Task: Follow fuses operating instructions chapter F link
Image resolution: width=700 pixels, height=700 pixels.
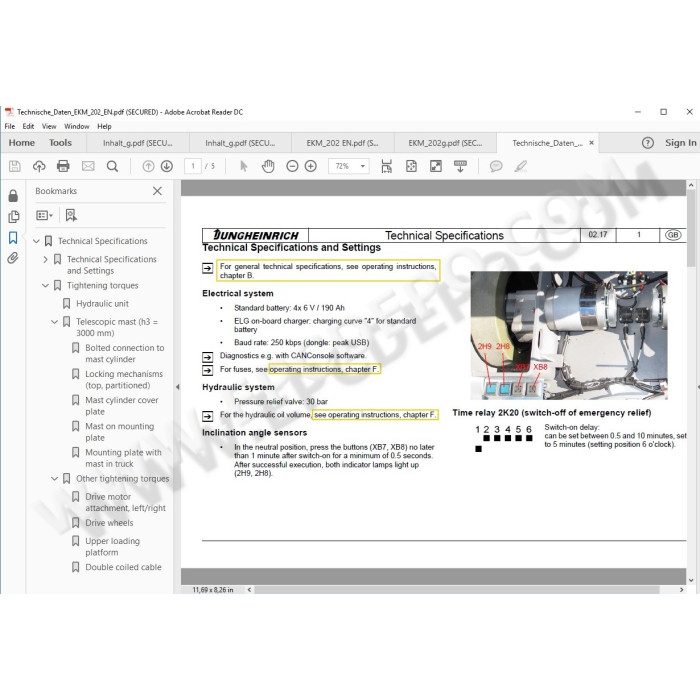Action: 325,370
